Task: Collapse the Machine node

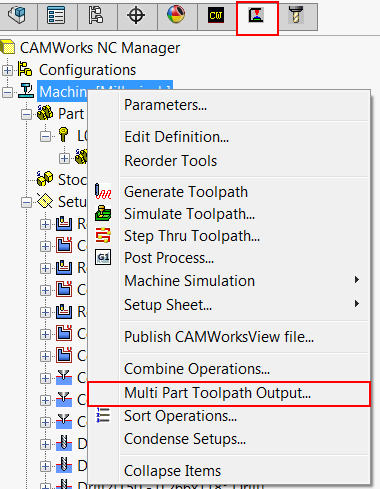Action: [7, 92]
